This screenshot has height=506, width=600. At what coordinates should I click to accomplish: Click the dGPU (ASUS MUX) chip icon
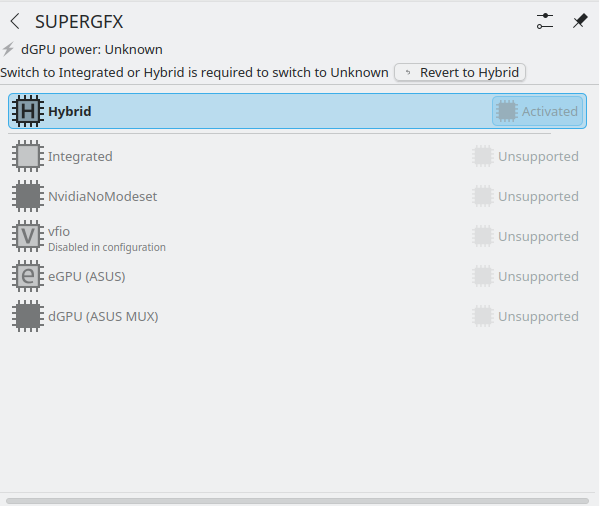point(28,316)
